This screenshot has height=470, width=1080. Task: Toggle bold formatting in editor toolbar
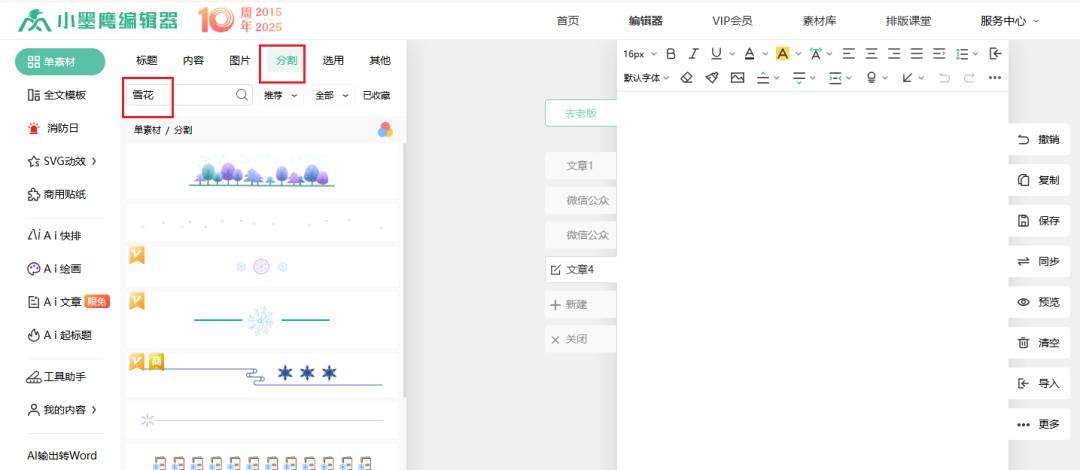click(671, 54)
